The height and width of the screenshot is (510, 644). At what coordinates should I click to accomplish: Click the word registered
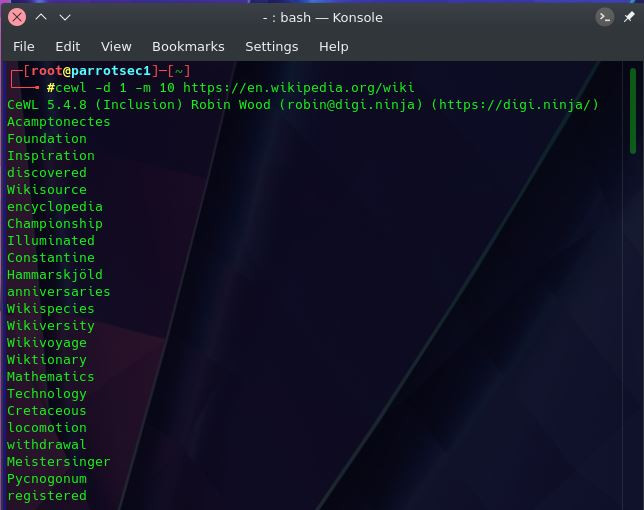(x=47, y=496)
